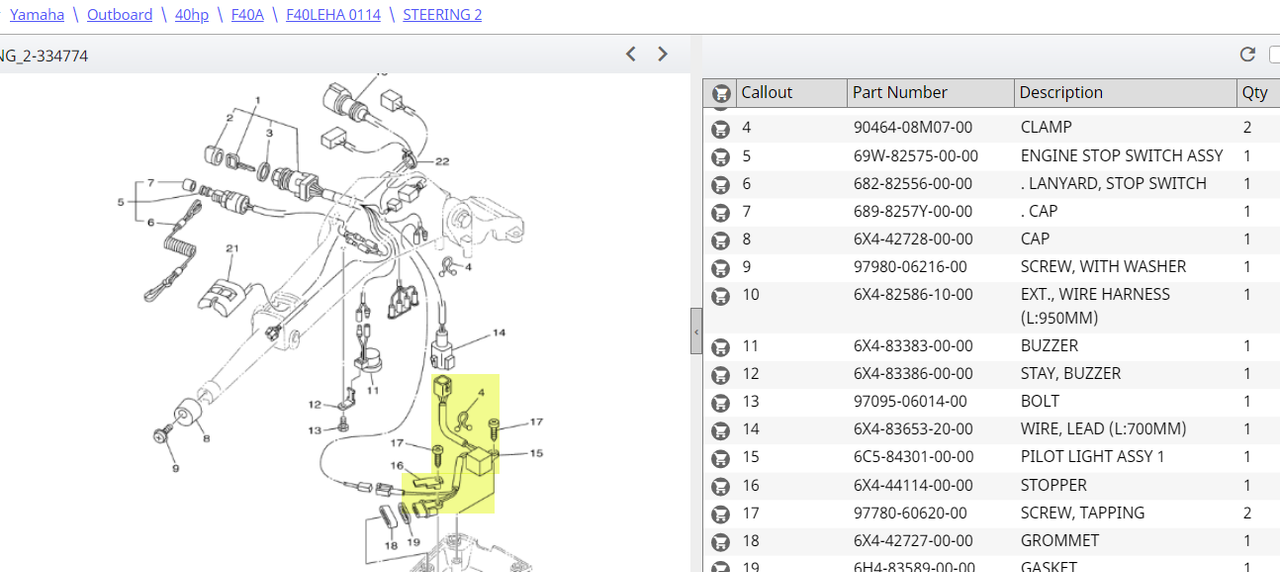Screen dimensions: 1280x572
Task: Click callout 21 in the diagram
Action: 231,249
